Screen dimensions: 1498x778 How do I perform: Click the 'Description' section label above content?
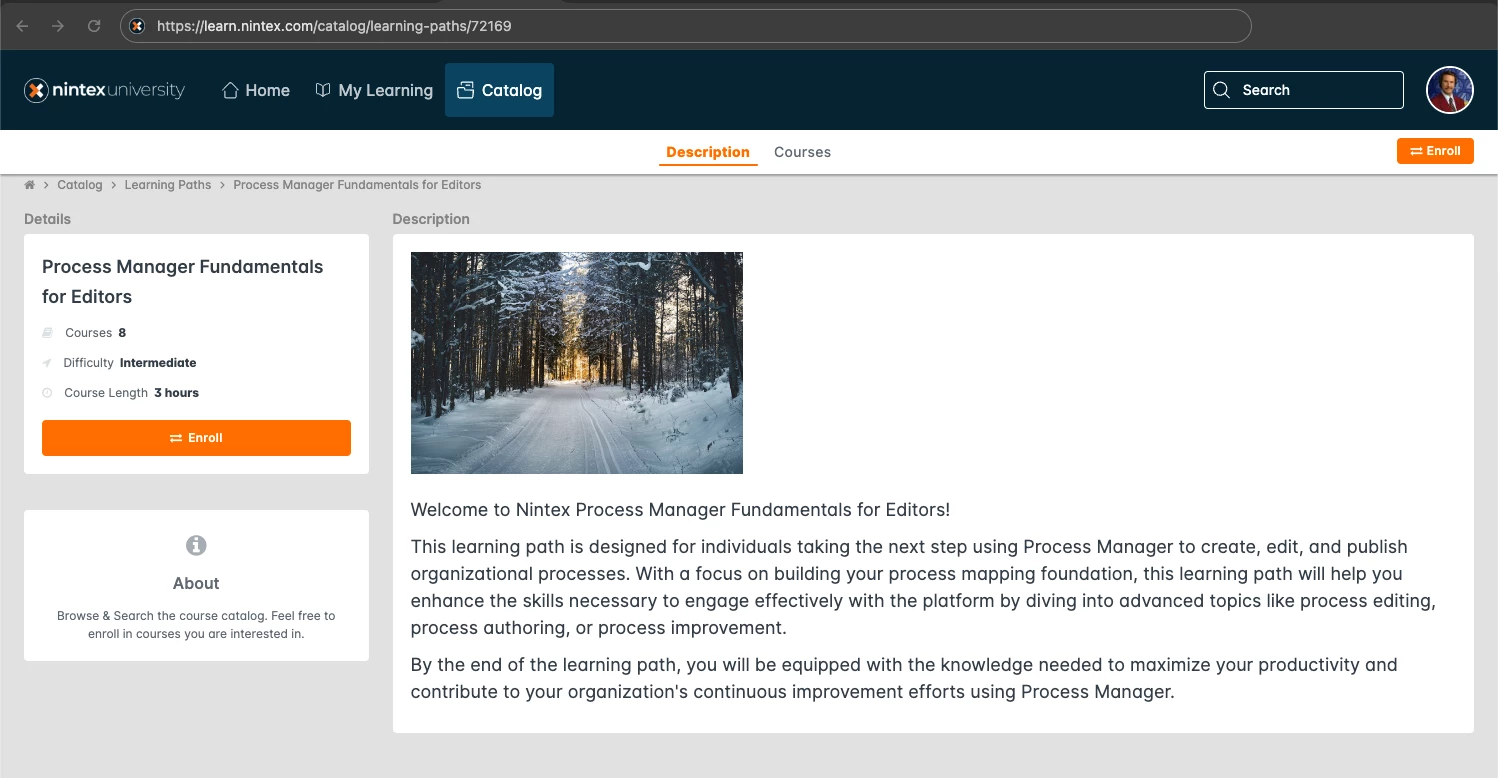pos(431,219)
